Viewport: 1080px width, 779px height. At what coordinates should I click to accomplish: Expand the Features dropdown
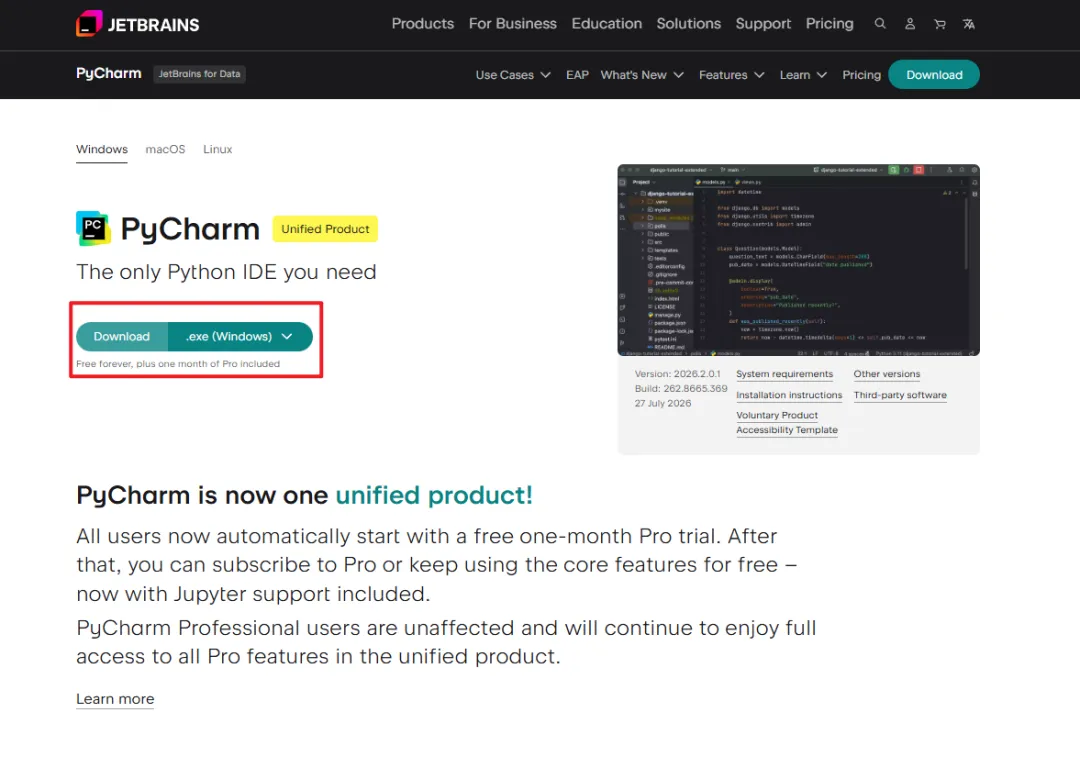731,74
